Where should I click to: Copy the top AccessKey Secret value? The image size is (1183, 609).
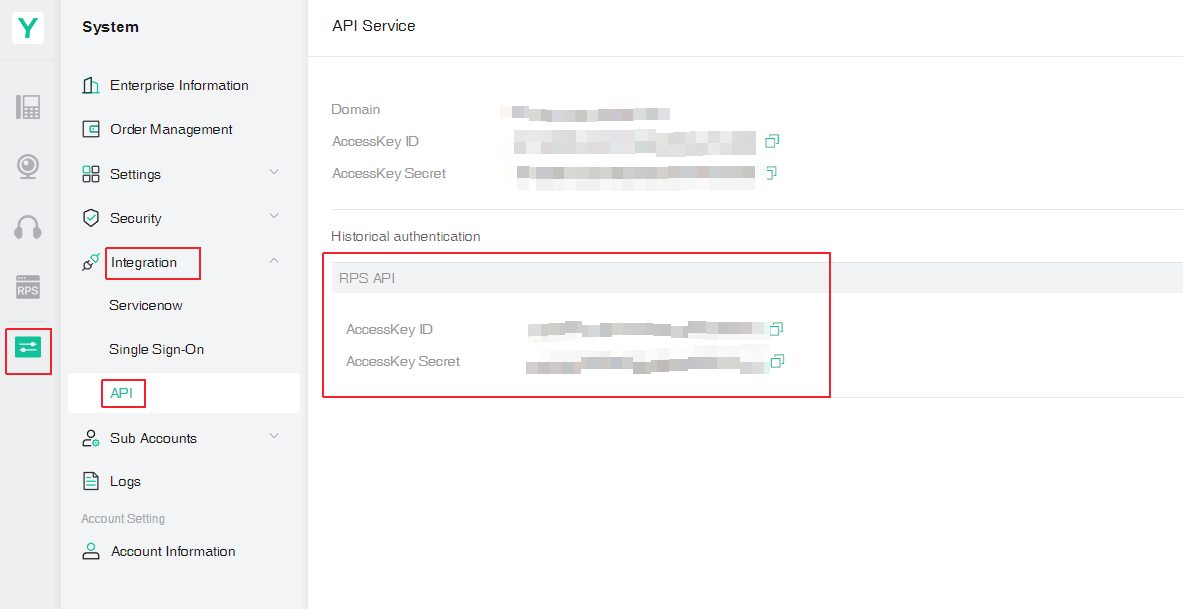tap(771, 173)
